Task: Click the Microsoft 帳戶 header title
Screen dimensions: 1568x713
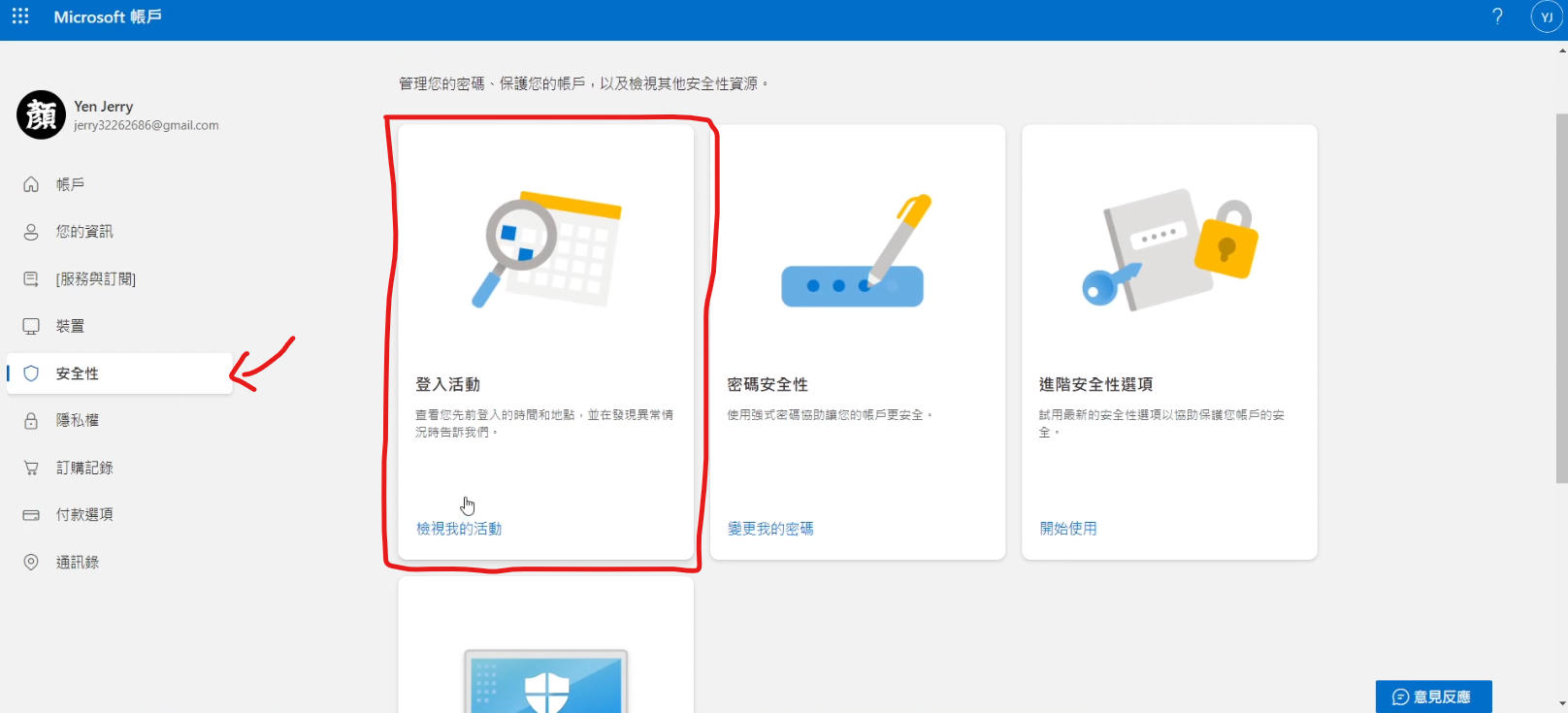Action: click(x=108, y=16)
